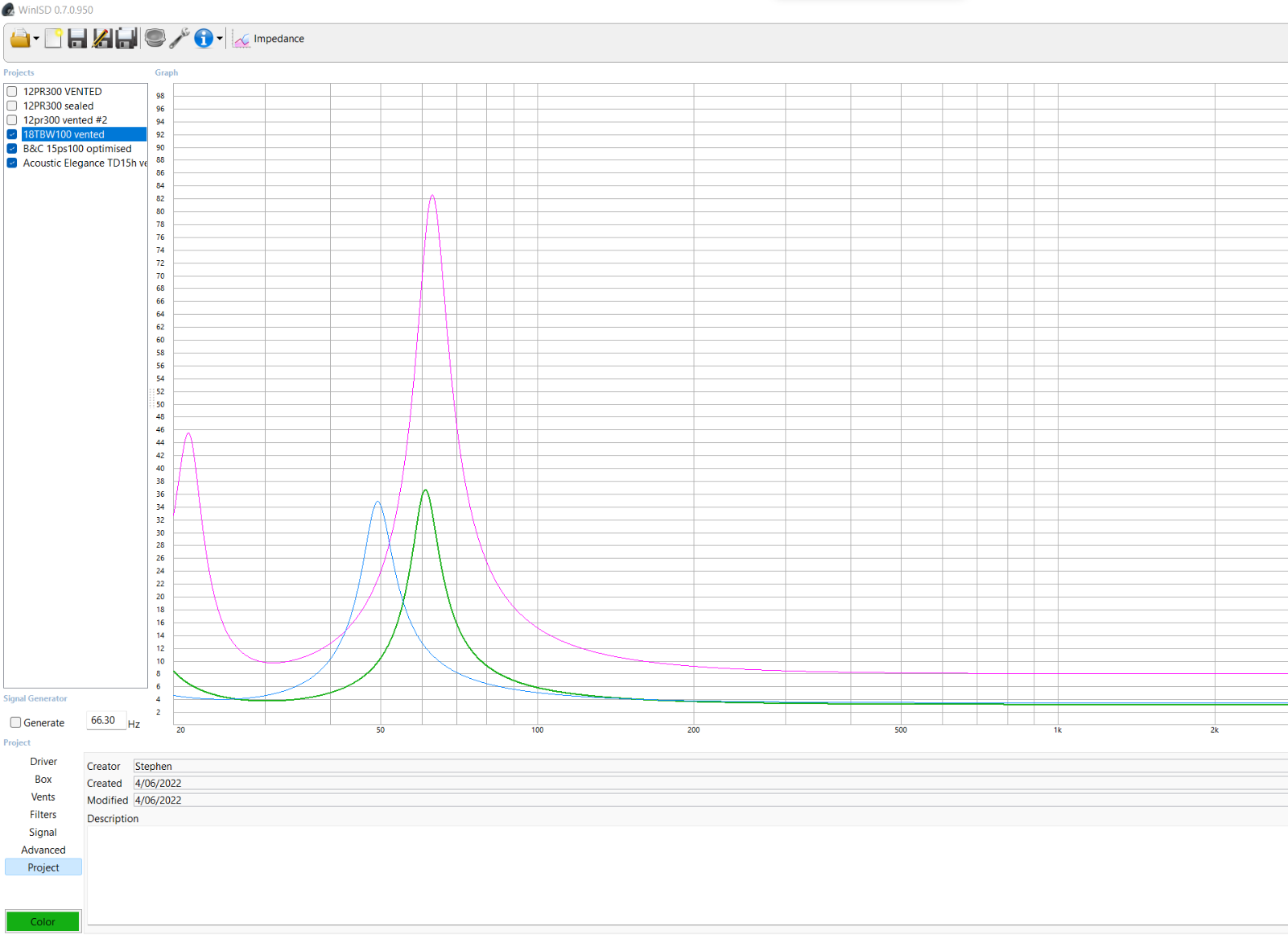Click the WinISD app icon in title bar
The height and width of the screenshot is (935, 1288).
[x=8, y=10]
